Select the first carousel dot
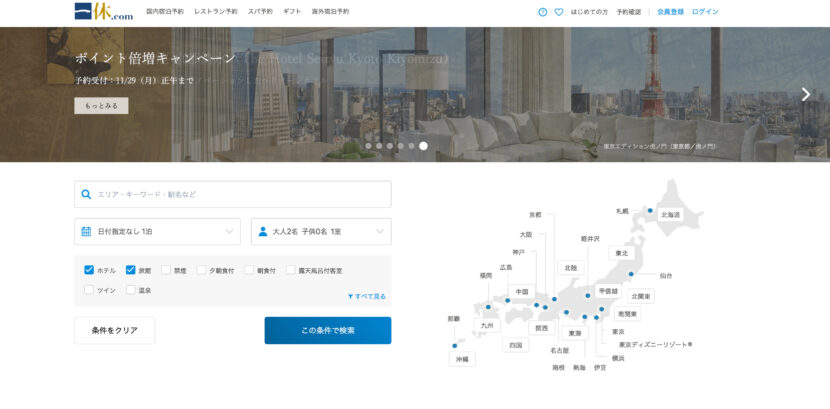830x409 pixels. pyautogui.click(x=368, y=146)
